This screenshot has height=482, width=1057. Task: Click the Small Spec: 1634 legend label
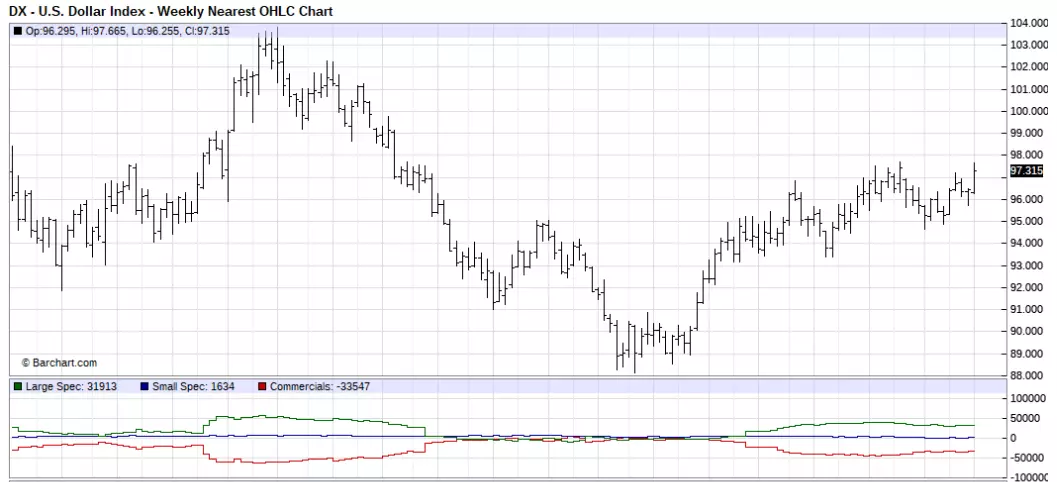[x=193, y=387]
